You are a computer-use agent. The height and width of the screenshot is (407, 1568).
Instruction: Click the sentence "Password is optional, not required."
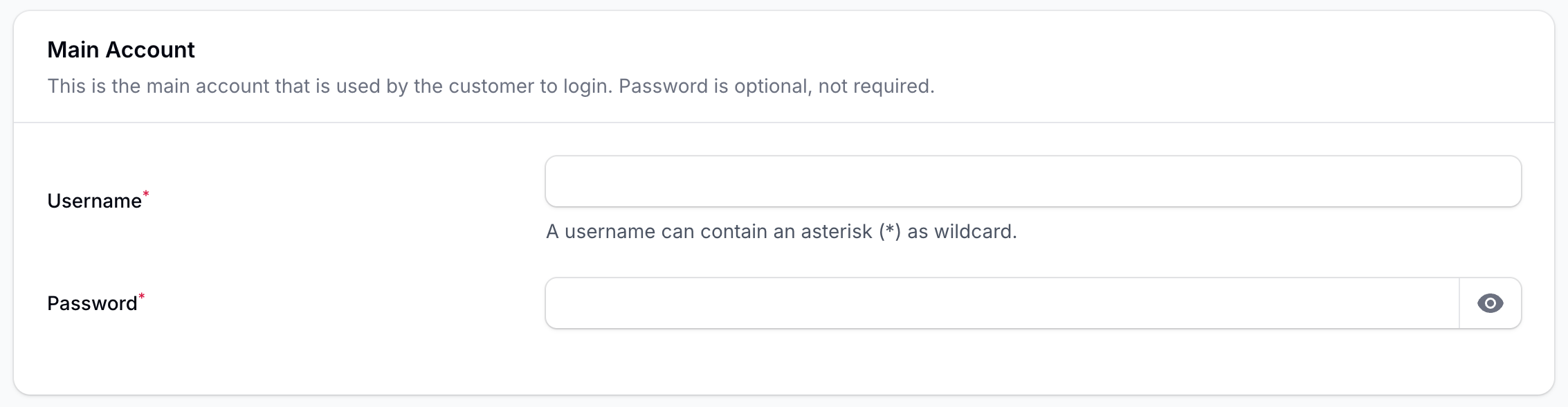tap(776, 86)
